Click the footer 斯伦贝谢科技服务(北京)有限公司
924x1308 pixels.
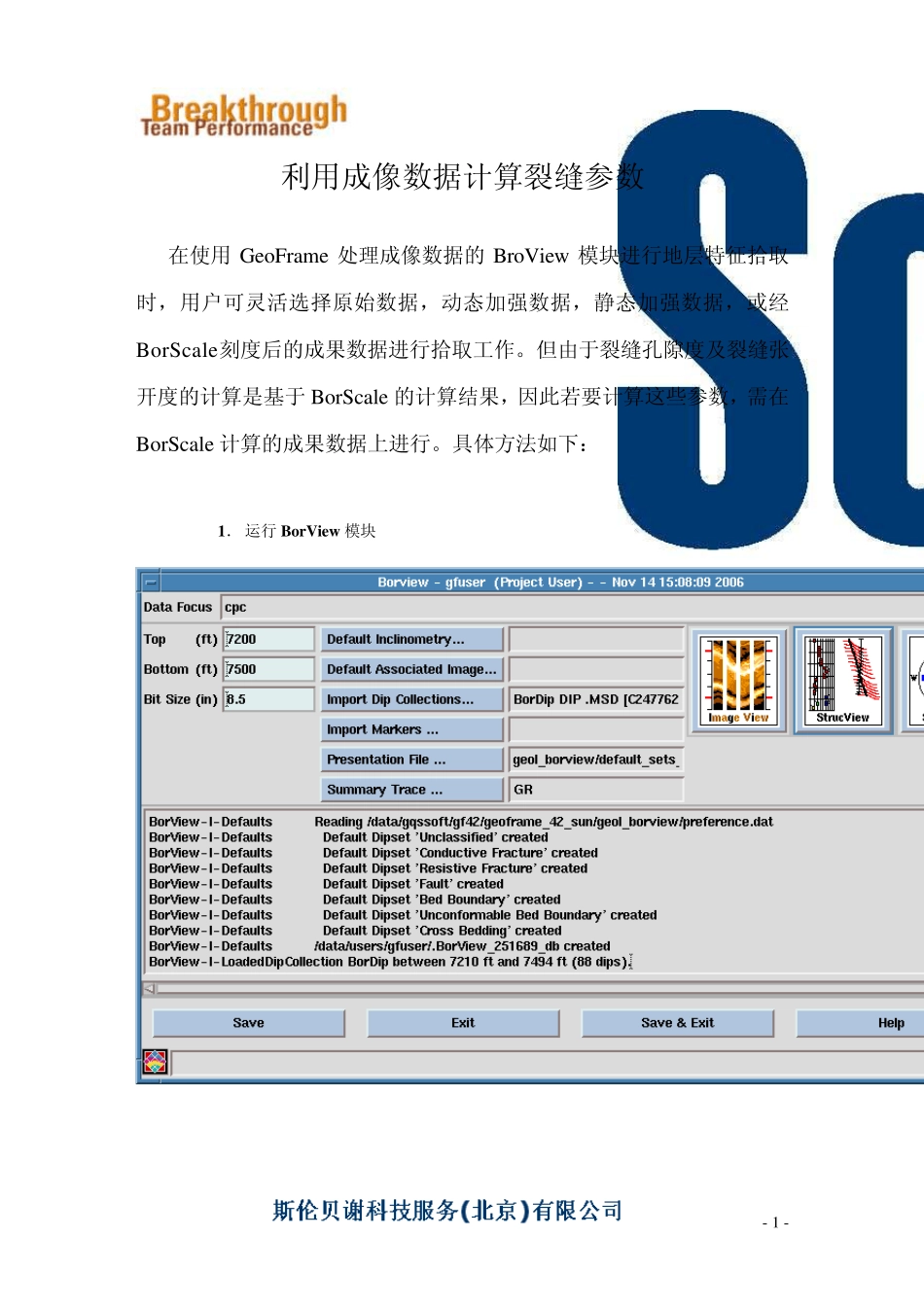(x=447, y=1211)
